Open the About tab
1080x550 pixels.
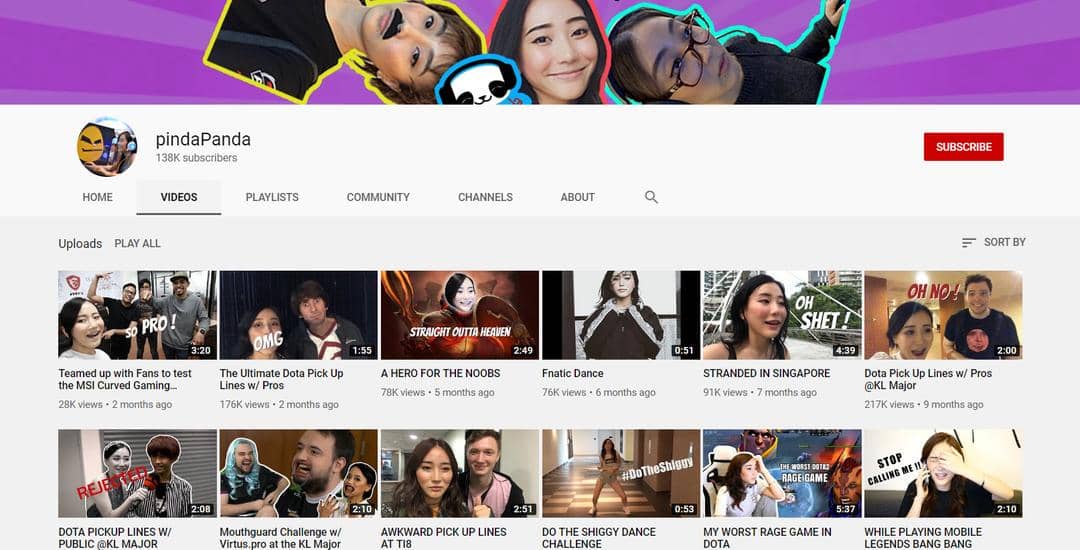pos(577,197)
